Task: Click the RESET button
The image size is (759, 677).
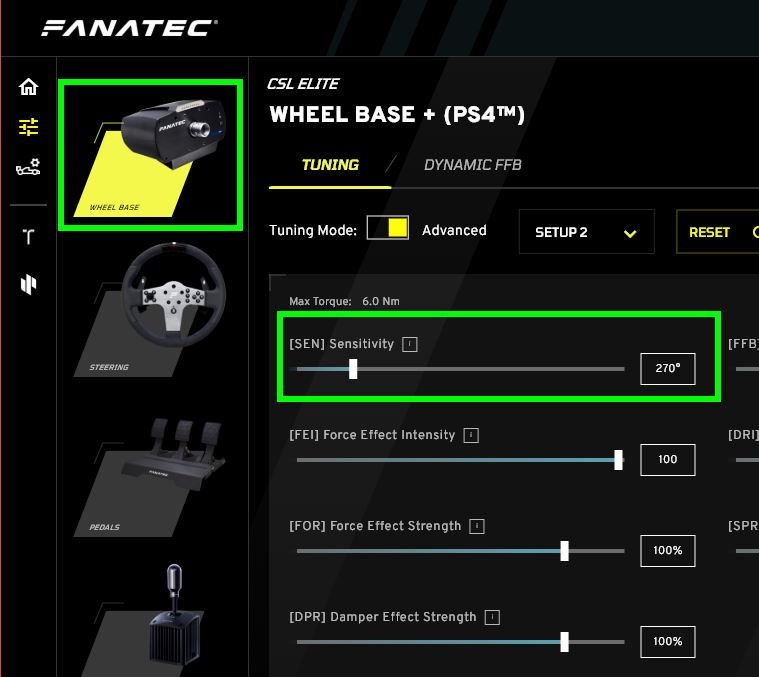Action: coord(717,232)
